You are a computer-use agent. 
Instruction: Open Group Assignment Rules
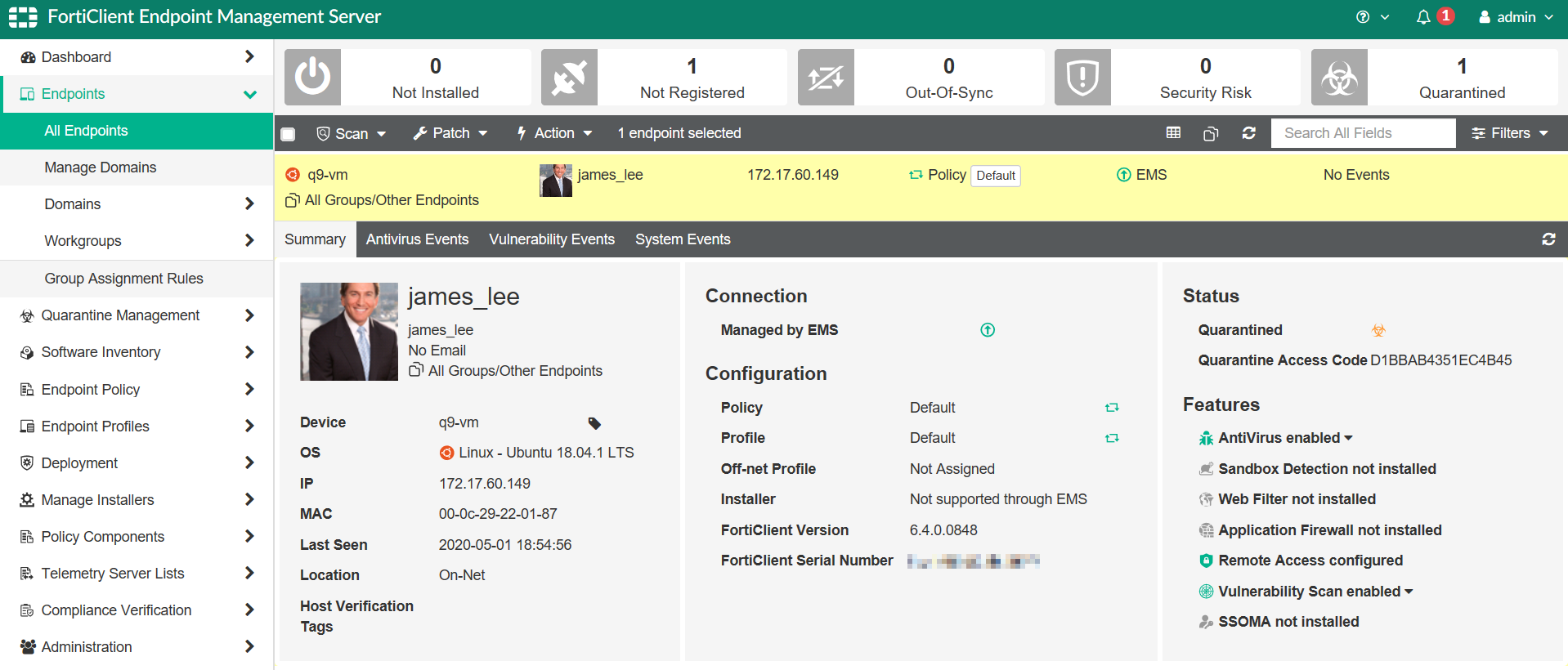click(x=137, y=279)
